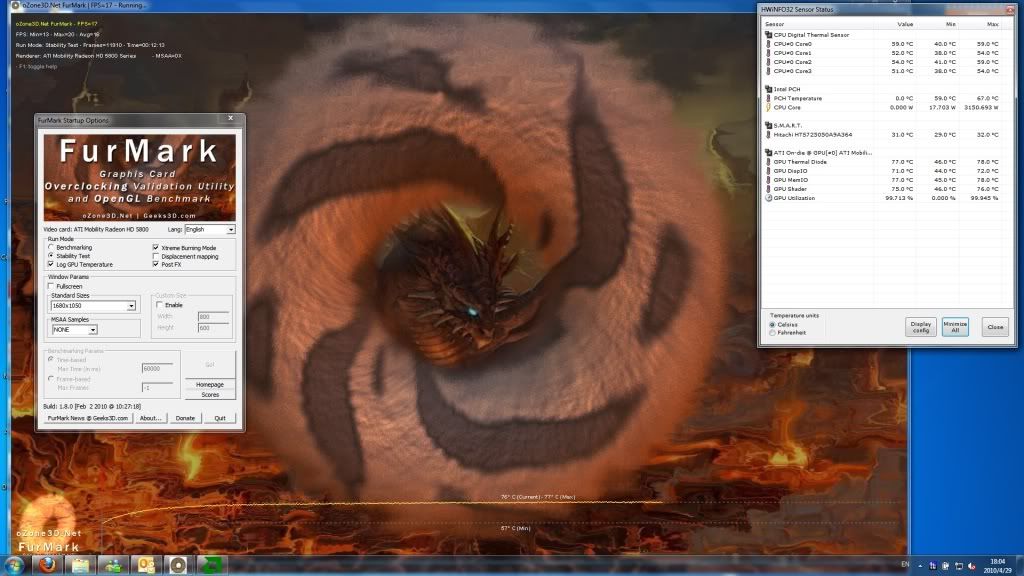Click the Scores button

[x=210, y=394]
